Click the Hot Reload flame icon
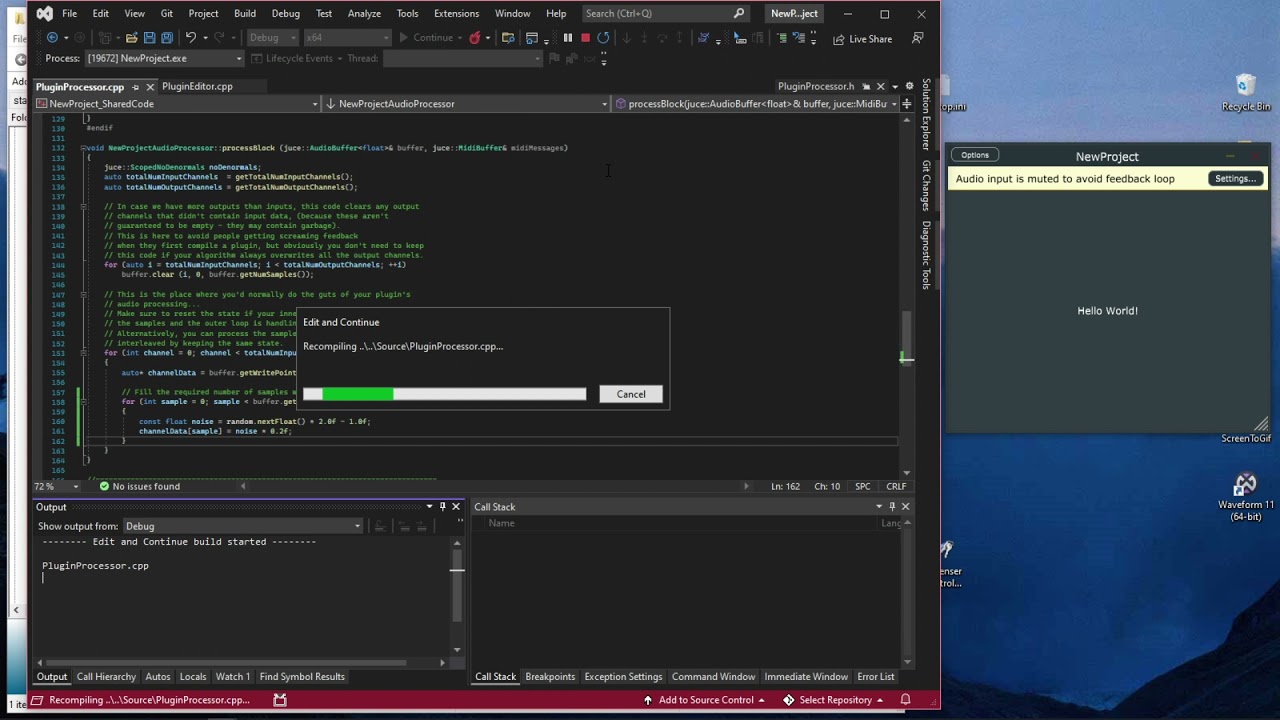 pyautogui.click(x=475, y=38)
